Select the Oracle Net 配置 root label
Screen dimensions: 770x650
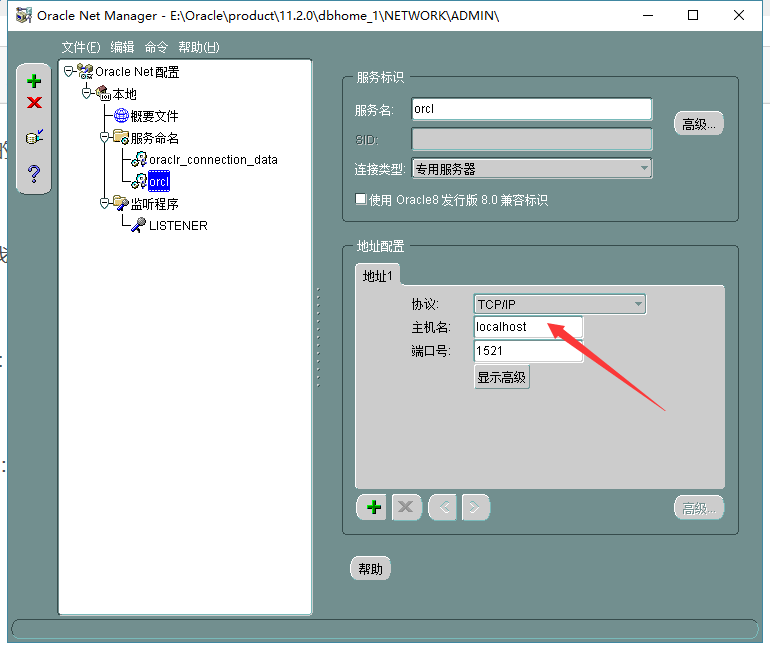[137, 72]
